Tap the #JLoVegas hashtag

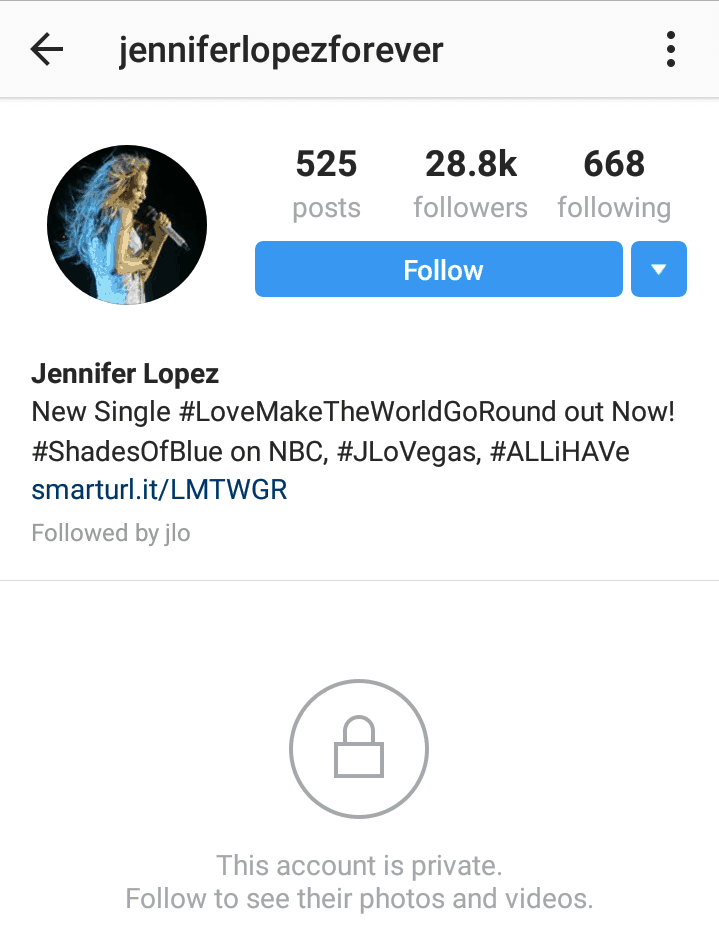409,452
